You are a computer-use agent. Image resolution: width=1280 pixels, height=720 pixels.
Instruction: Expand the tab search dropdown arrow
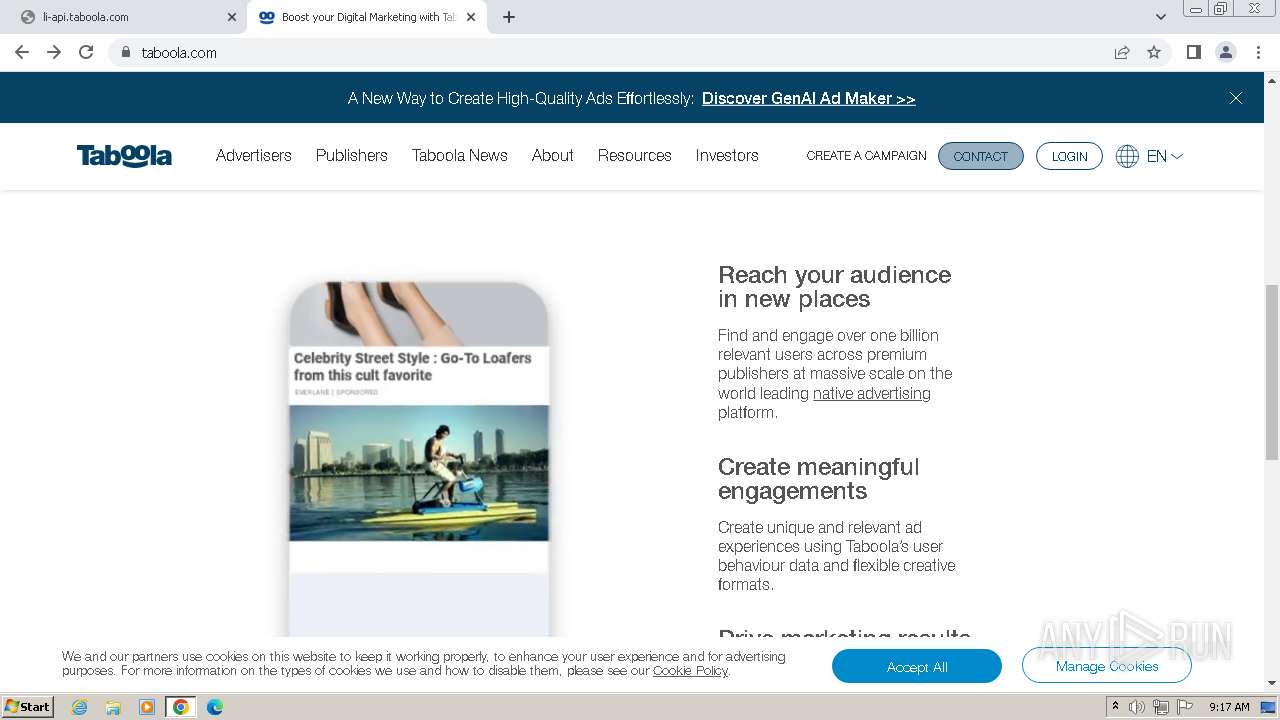coord(1160,17)
